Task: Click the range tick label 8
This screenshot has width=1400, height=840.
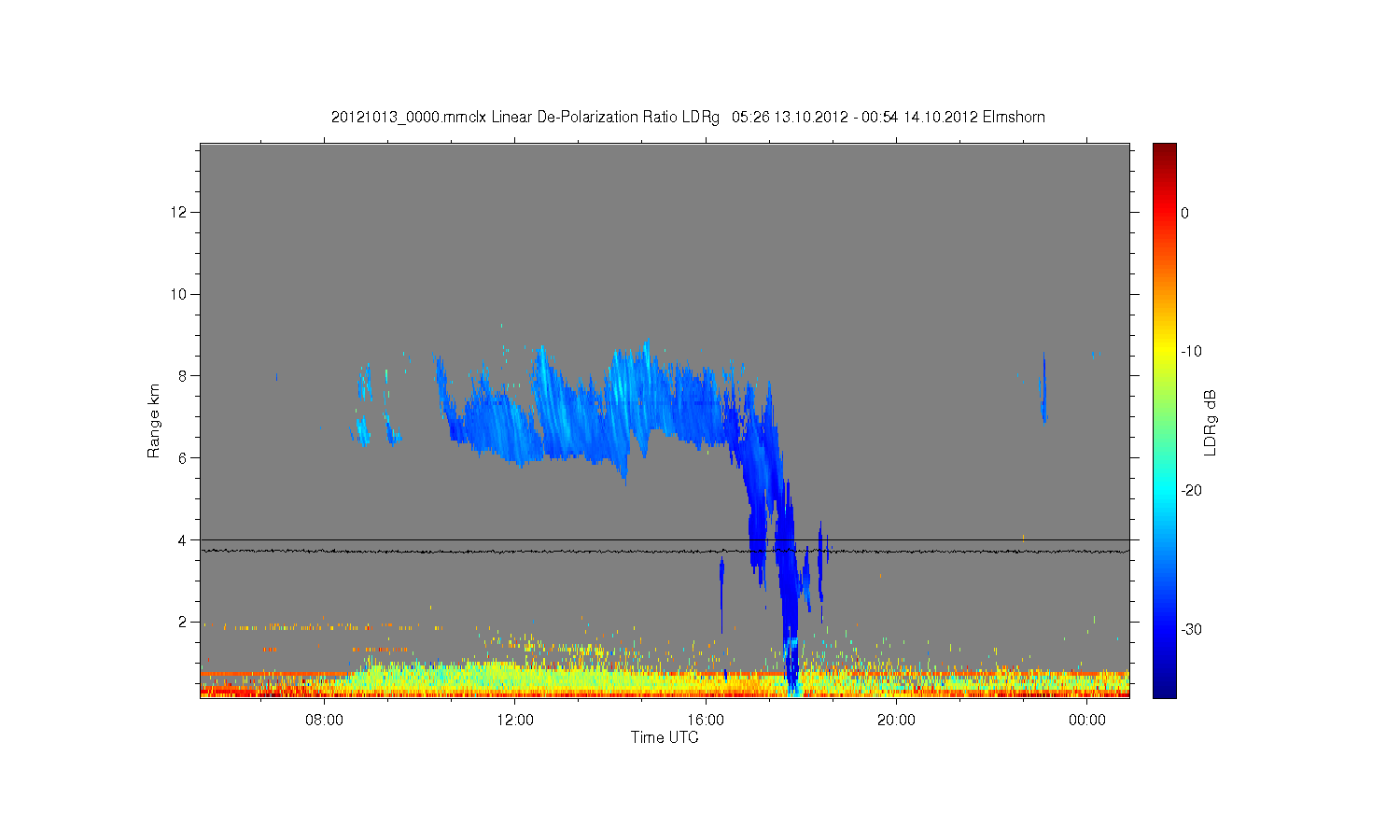Action: (x=184, y=376)
